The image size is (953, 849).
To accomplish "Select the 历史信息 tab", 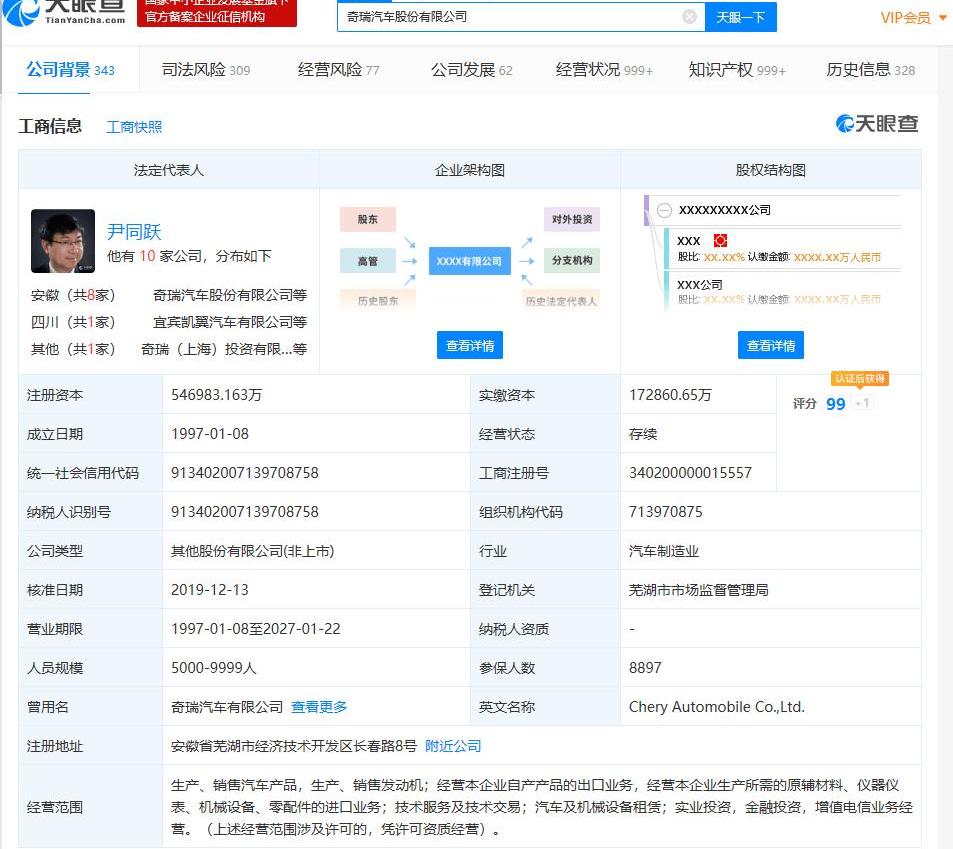I will click(870, 70).
